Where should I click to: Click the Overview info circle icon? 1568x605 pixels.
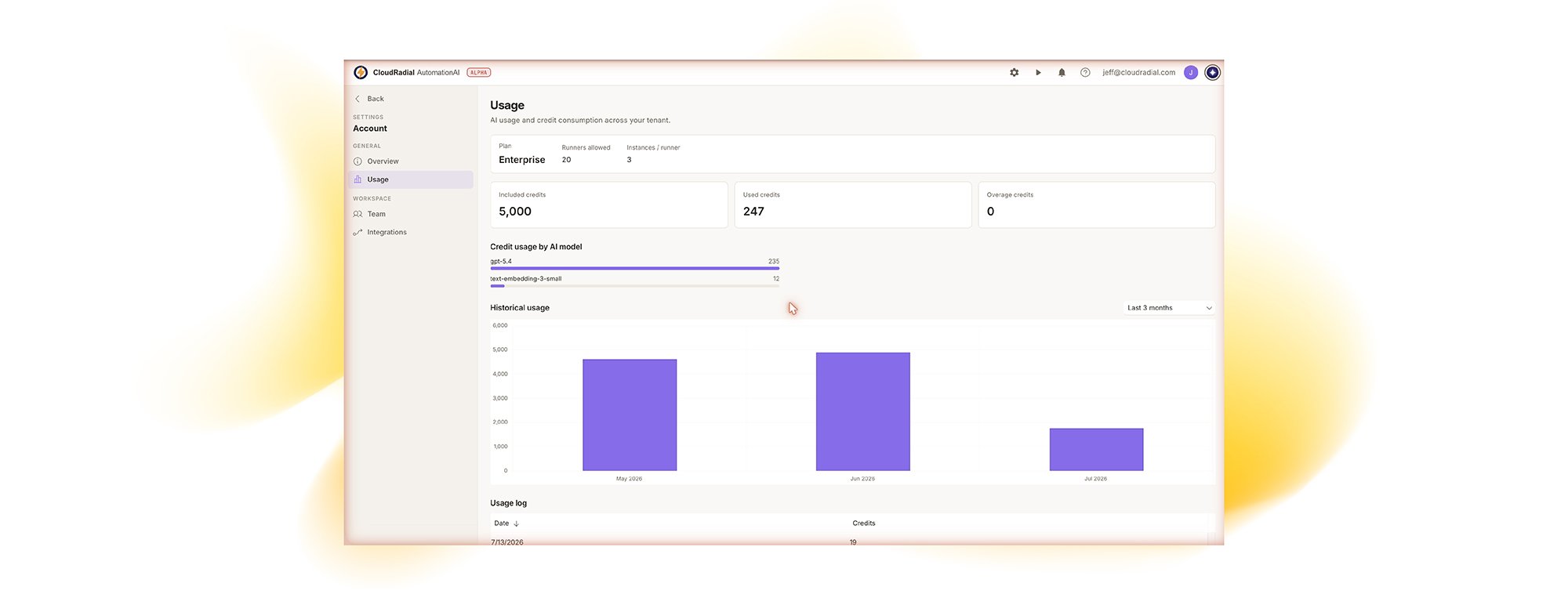(358, 161)
